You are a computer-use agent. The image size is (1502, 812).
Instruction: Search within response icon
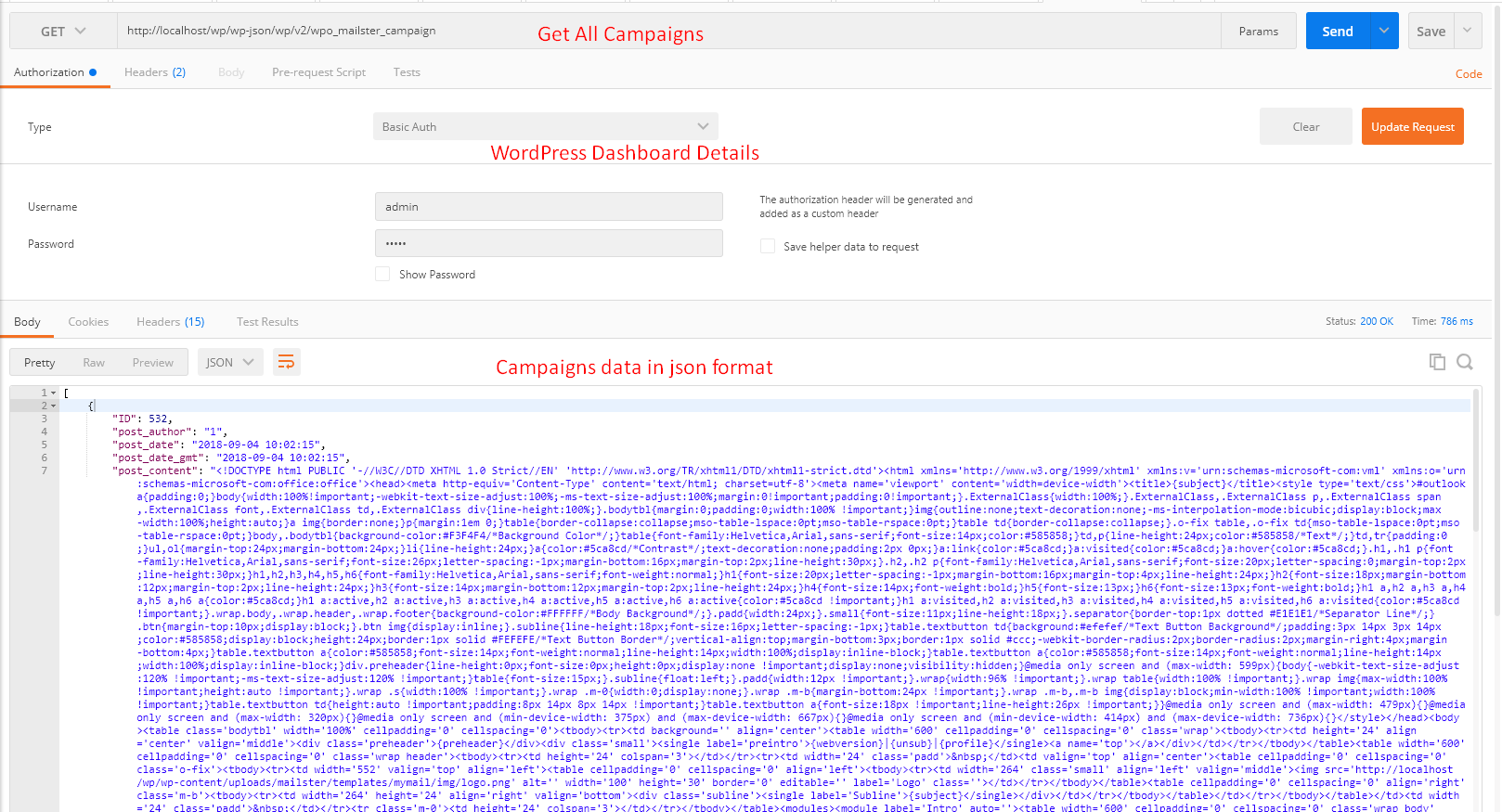click(1465, 362)
